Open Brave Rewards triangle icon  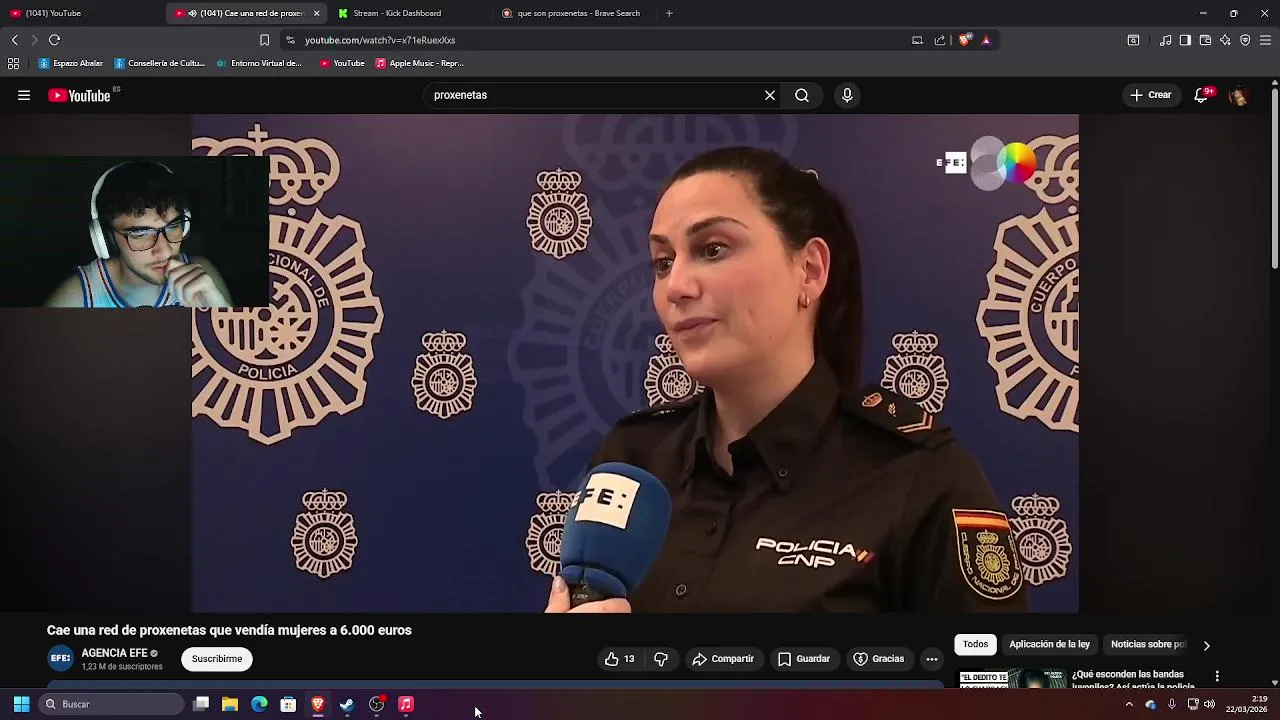986,40
